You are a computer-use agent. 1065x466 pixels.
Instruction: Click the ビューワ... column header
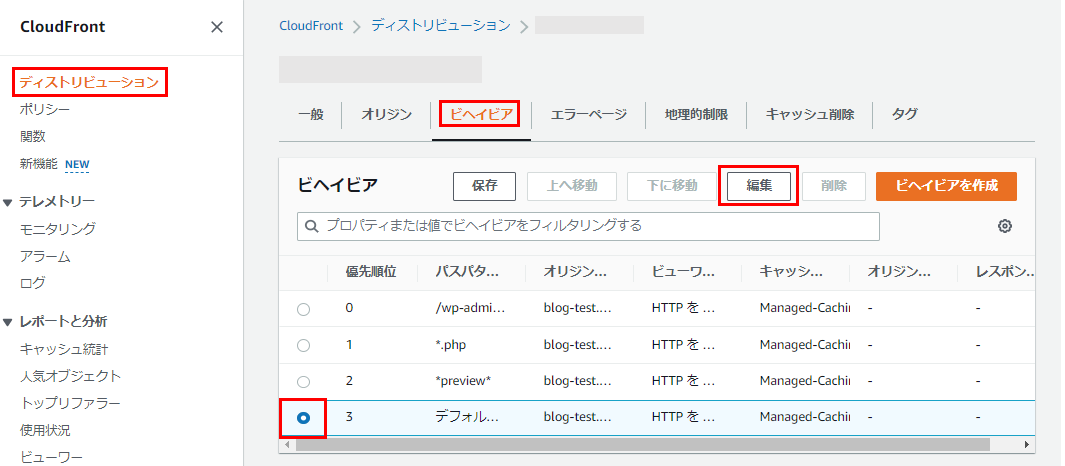pyautogui.click(x=683, y=272)
